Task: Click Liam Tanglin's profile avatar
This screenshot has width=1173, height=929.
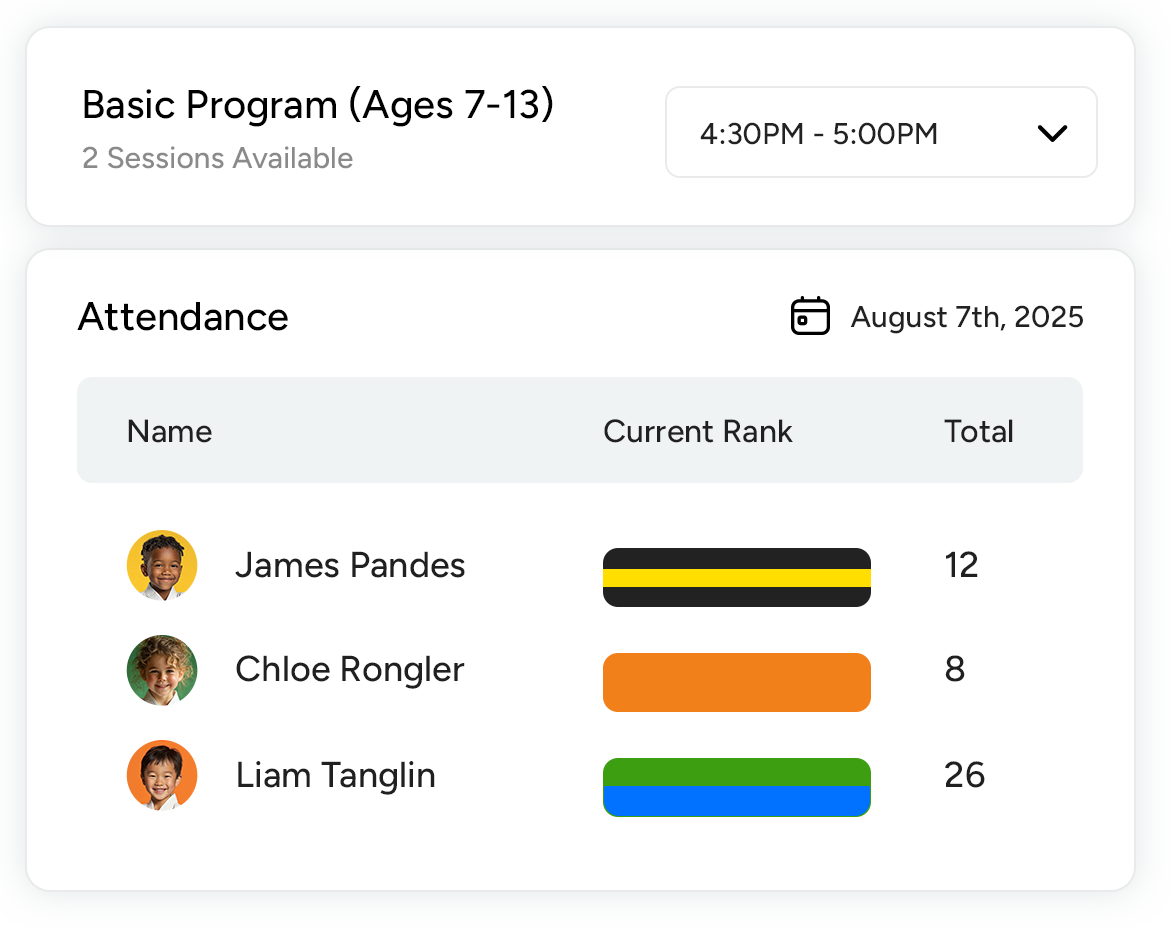Action: [162, 775]
